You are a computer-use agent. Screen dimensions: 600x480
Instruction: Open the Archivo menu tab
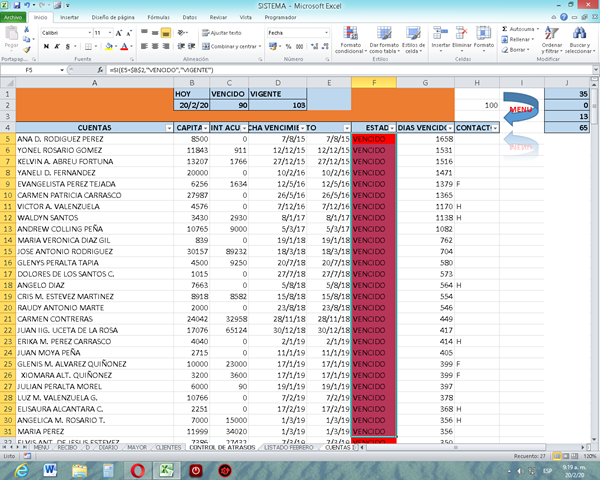tap(13, 18)
